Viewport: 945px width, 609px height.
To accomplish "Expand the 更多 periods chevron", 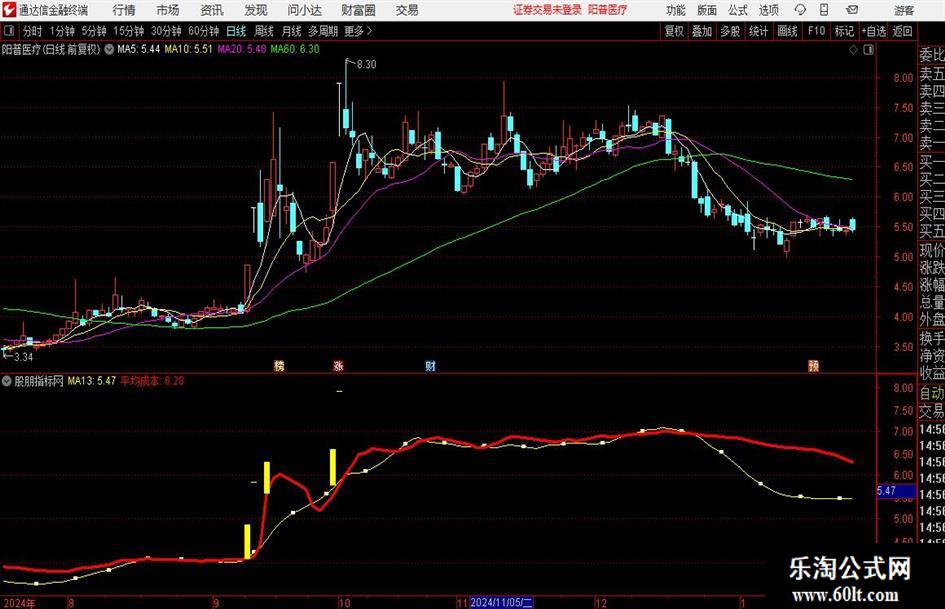I will [x=358, y=31].
